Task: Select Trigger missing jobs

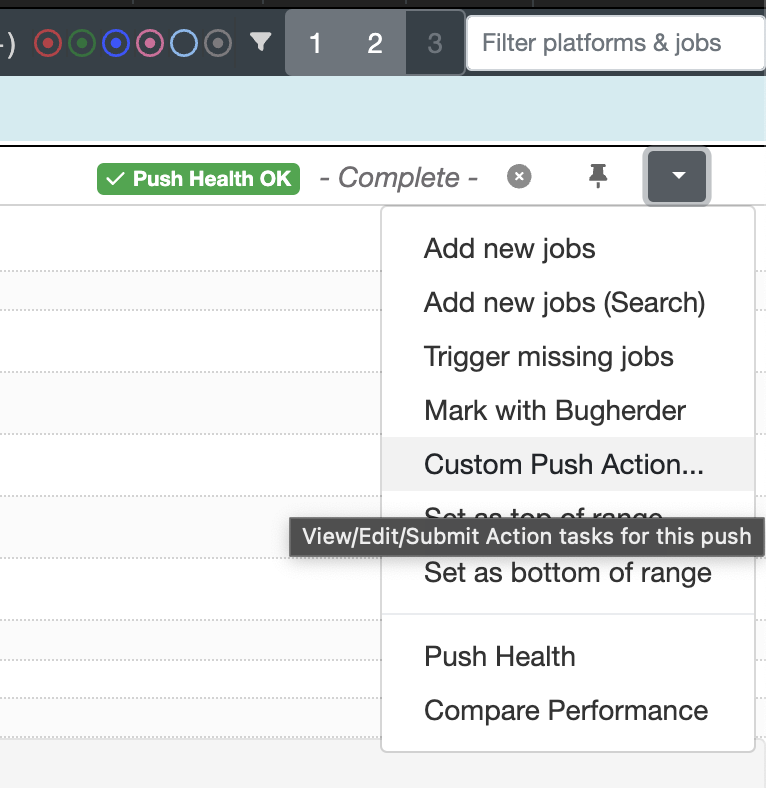Action: [548, 356]
